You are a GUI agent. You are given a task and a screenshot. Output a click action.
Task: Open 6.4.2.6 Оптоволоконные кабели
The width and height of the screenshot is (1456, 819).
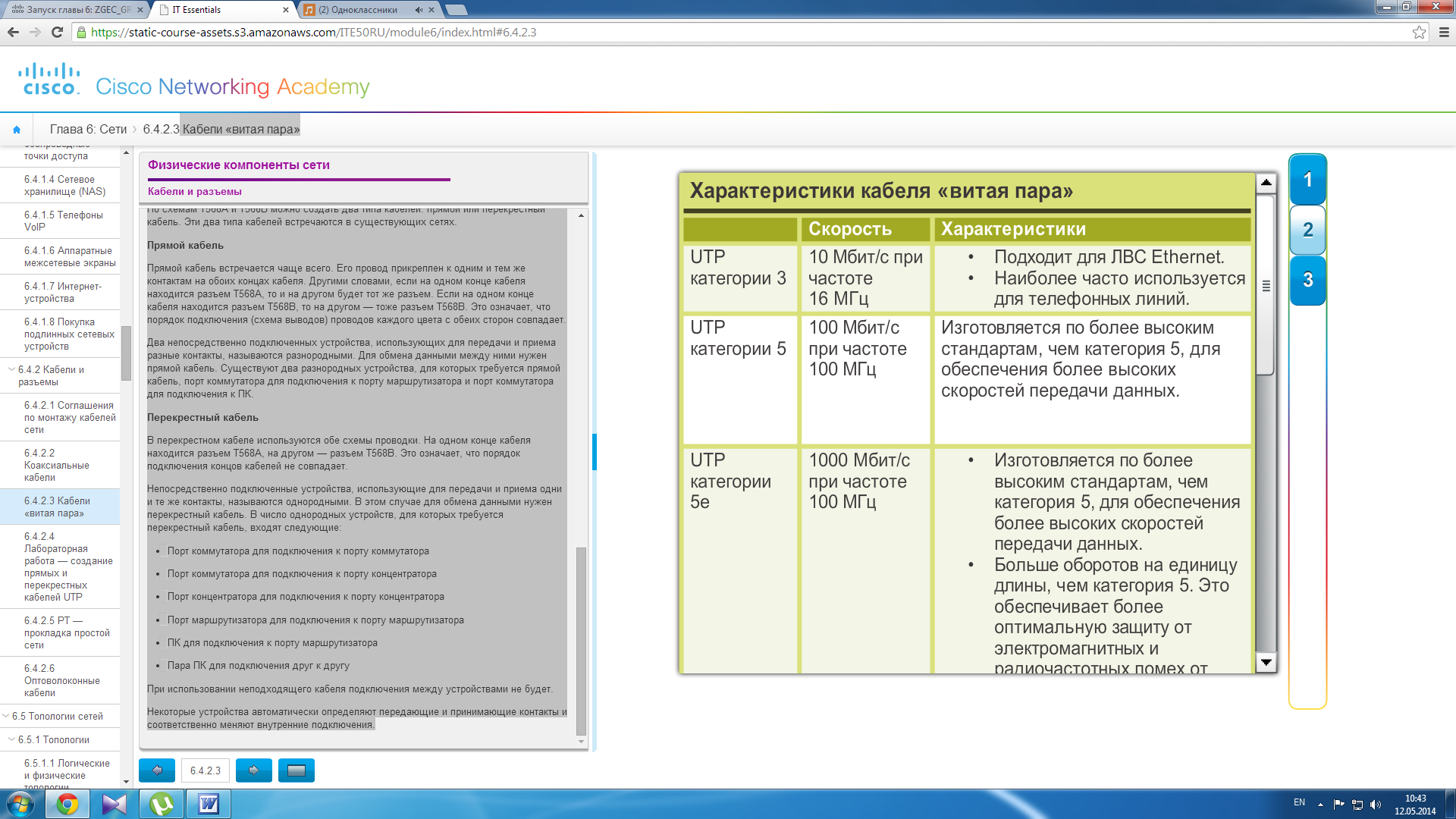61,680
